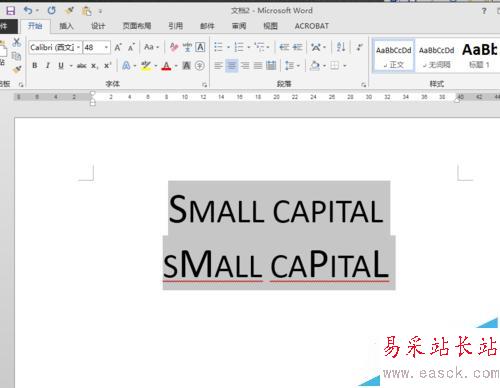Apply yellow text highlight color
Viewport: 500px width, 388px height.
pos(146,66)
